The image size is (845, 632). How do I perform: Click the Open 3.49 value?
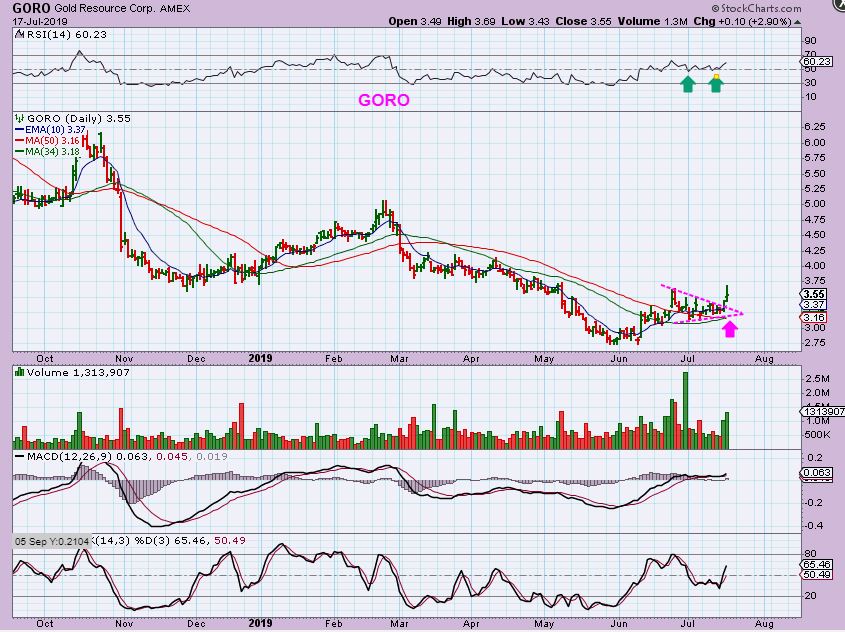click(x=415, y=22)
